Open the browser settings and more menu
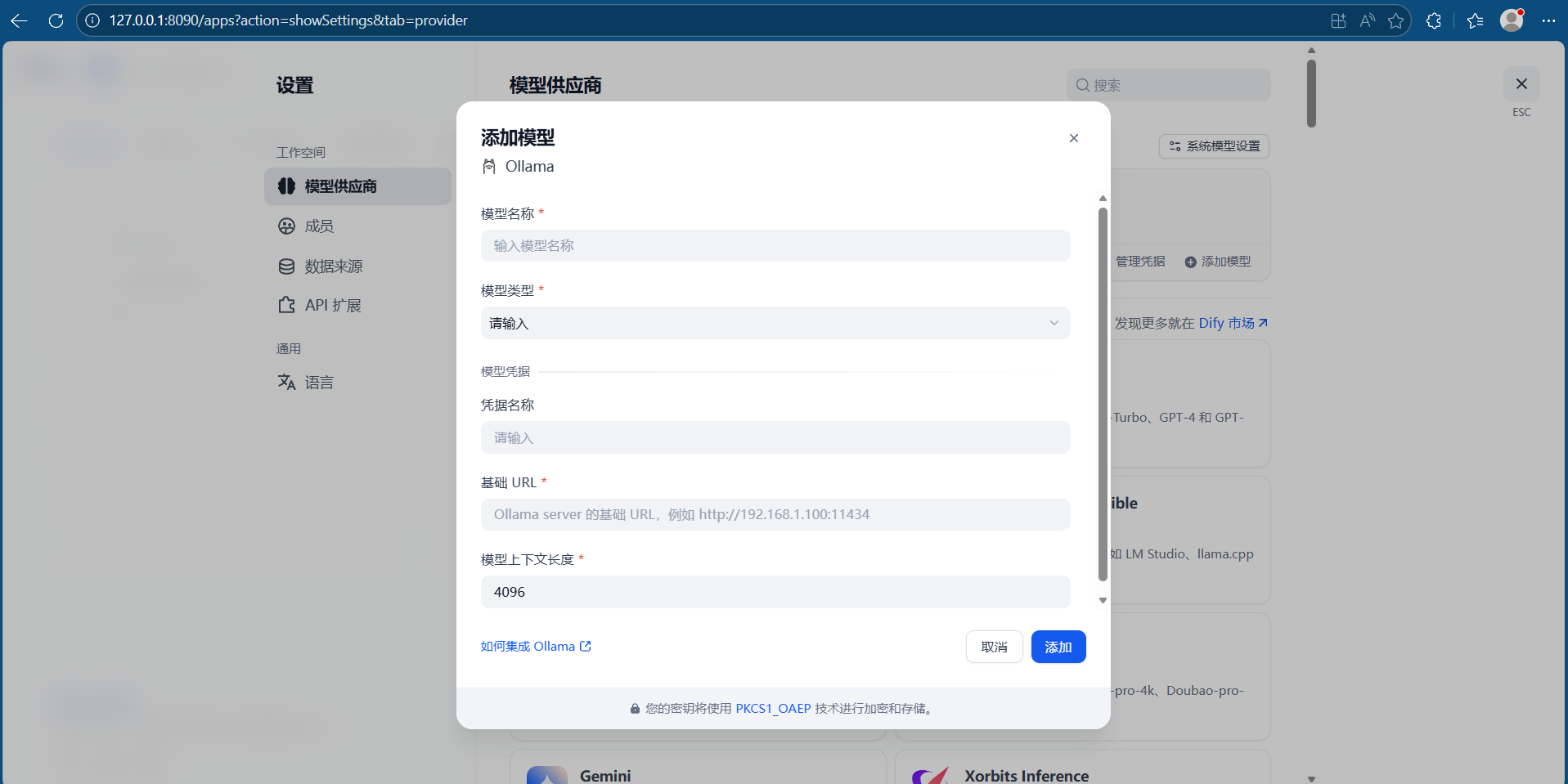Image resolution: width=1568 pixels, height=784 pixels. pos(1548,20)
